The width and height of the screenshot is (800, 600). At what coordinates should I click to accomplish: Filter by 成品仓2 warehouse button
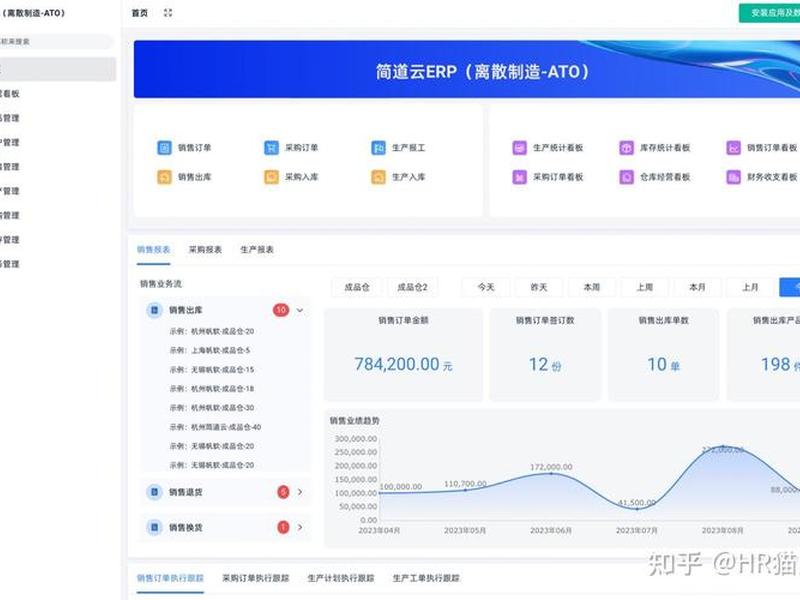pyautogui.click(x=412, y=287)
